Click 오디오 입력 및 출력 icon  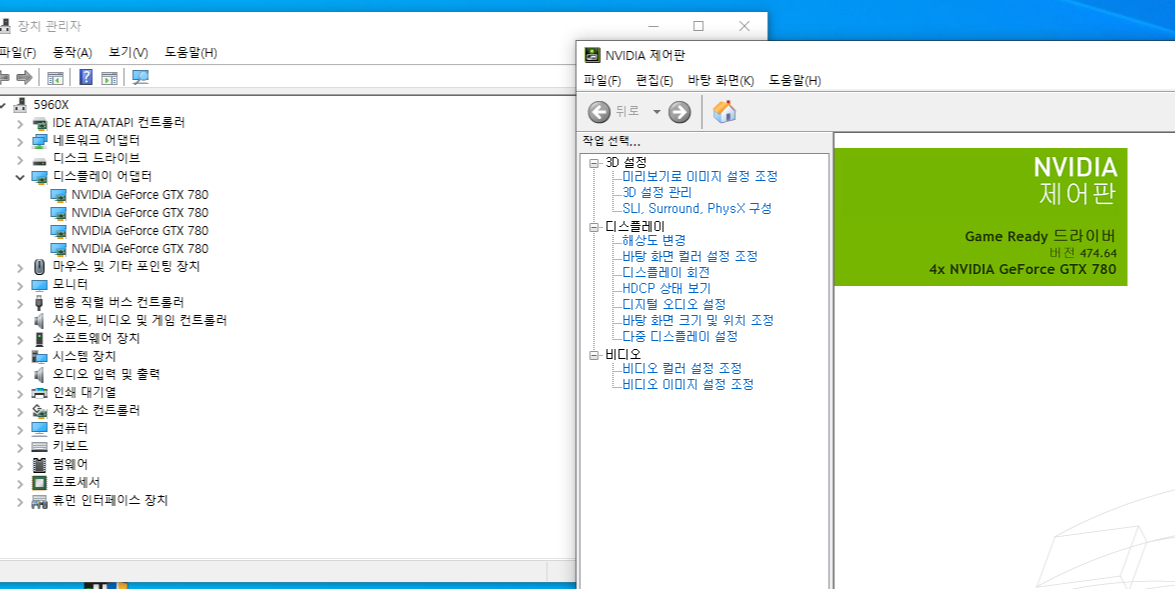[x=40, y=375]
